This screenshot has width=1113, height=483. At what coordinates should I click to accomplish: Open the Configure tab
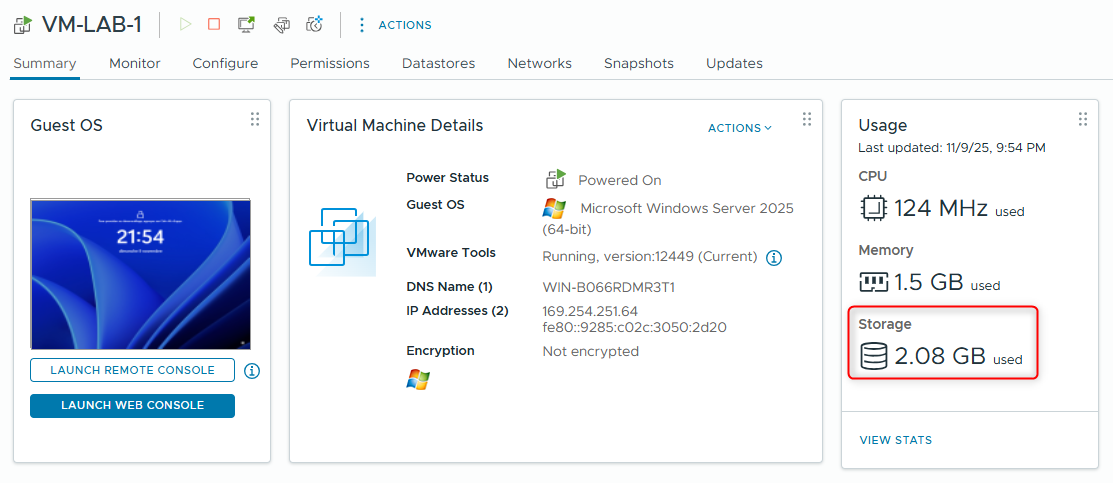pyautogui.click(x=225, y=63)
